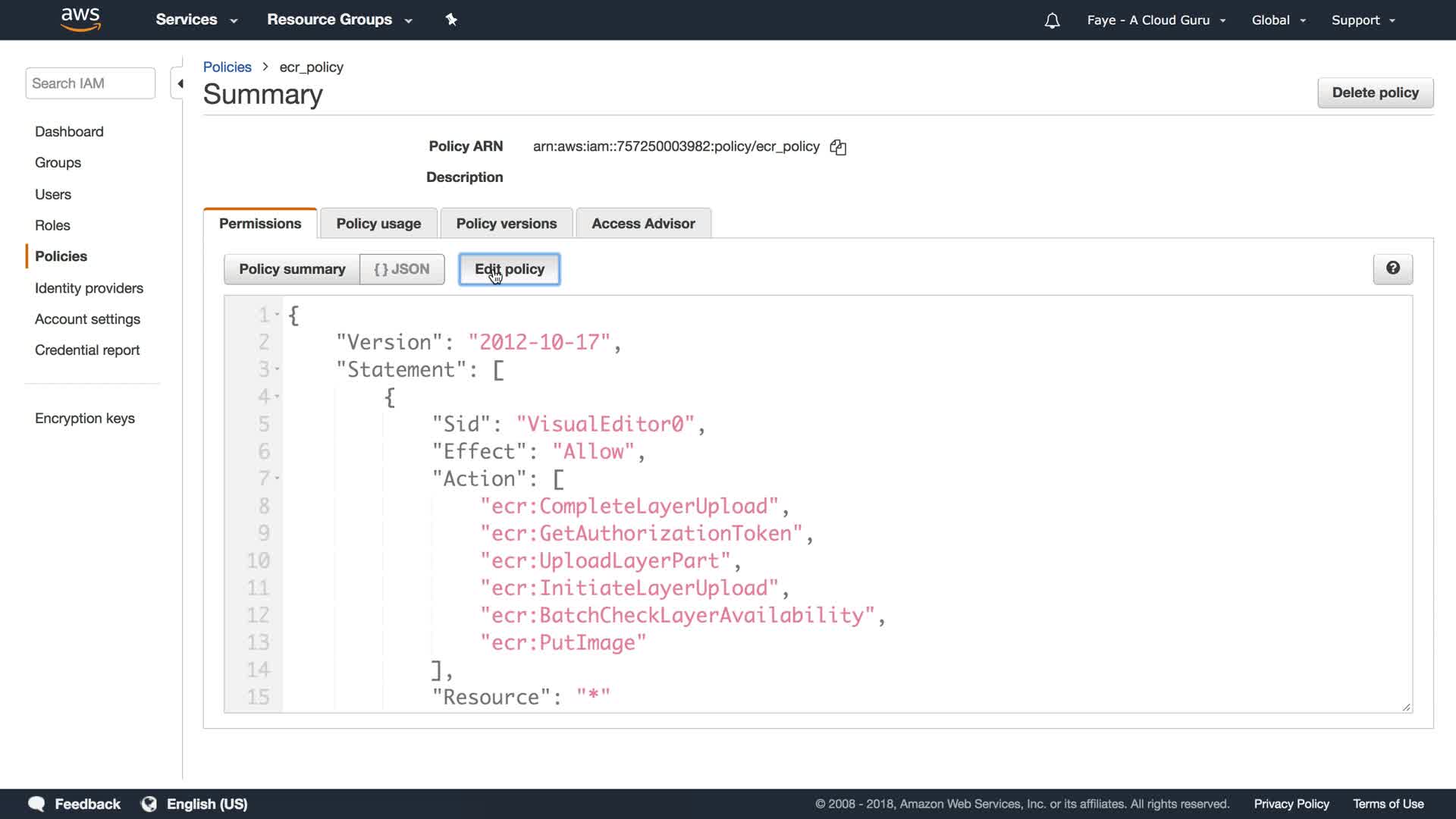Fold the Action array at line 7
This screenshot has width=1456, height=819.
(x=277, y=479)
